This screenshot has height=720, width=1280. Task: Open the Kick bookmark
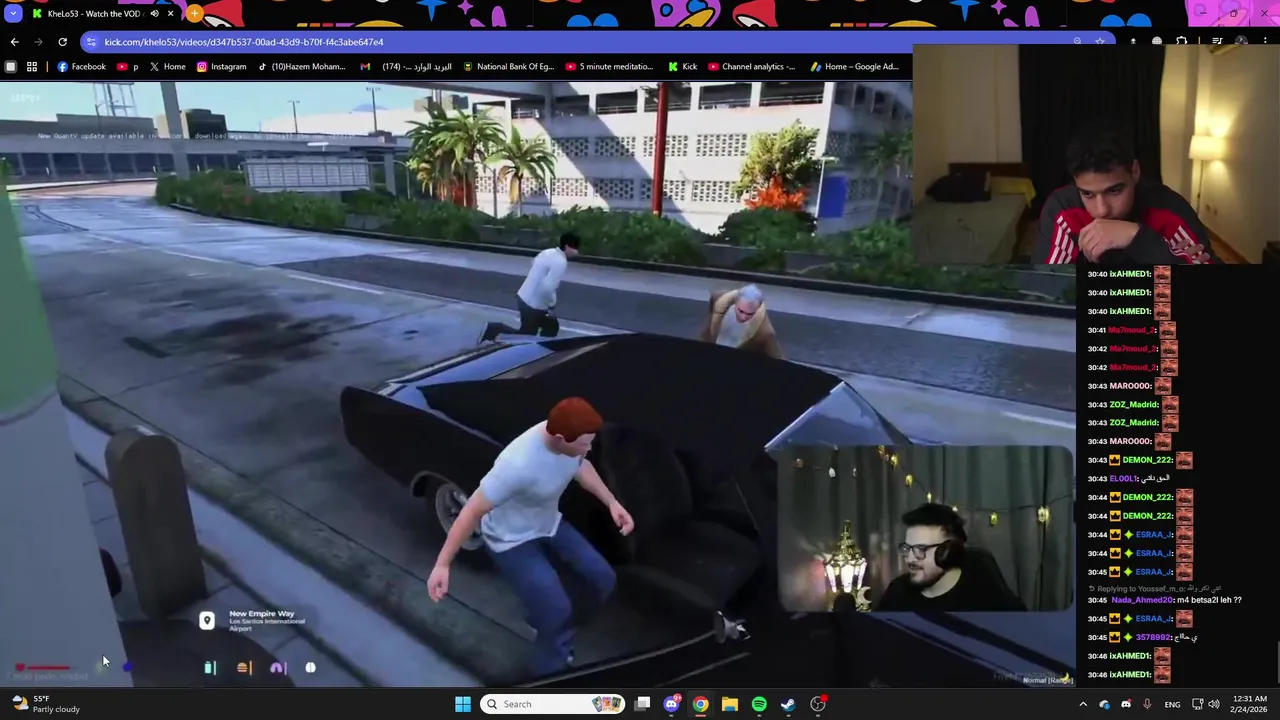[x=682, y=67]
